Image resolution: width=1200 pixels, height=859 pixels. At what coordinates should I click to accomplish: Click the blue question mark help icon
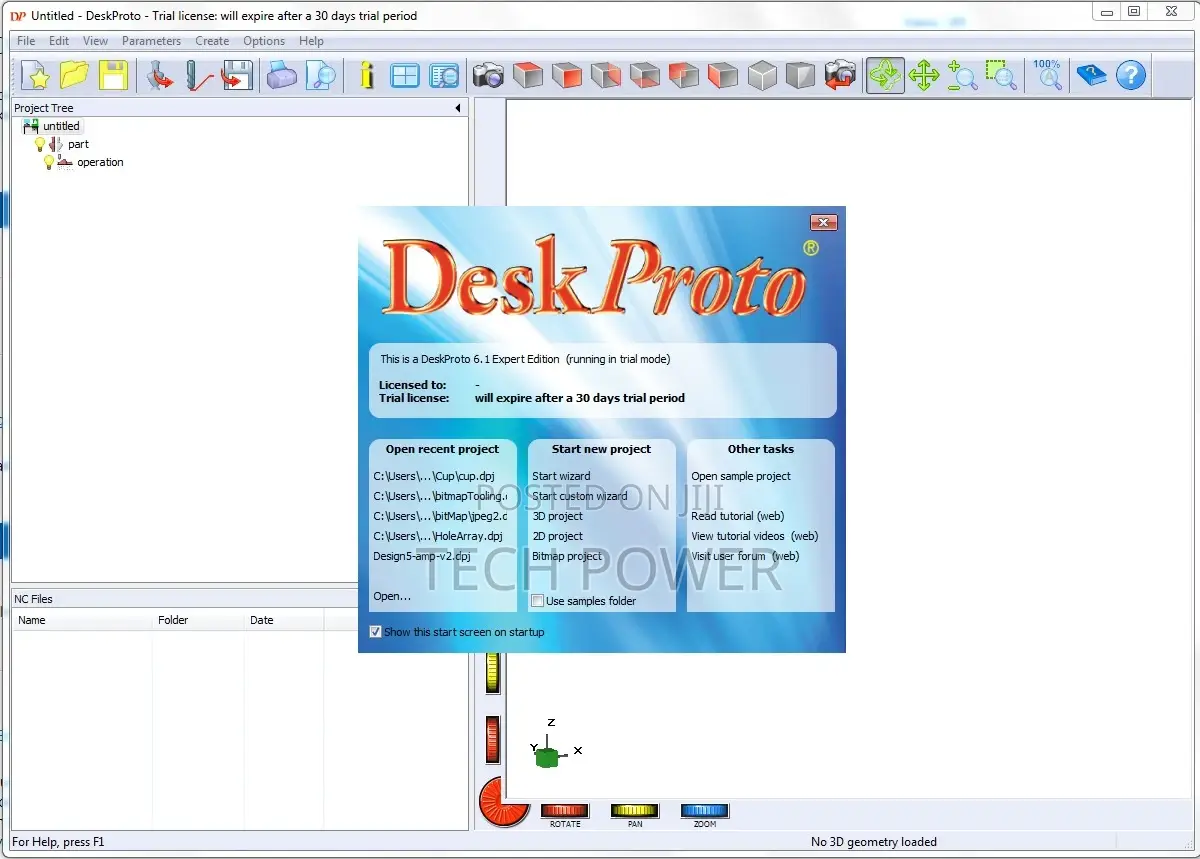(1130, 75)
